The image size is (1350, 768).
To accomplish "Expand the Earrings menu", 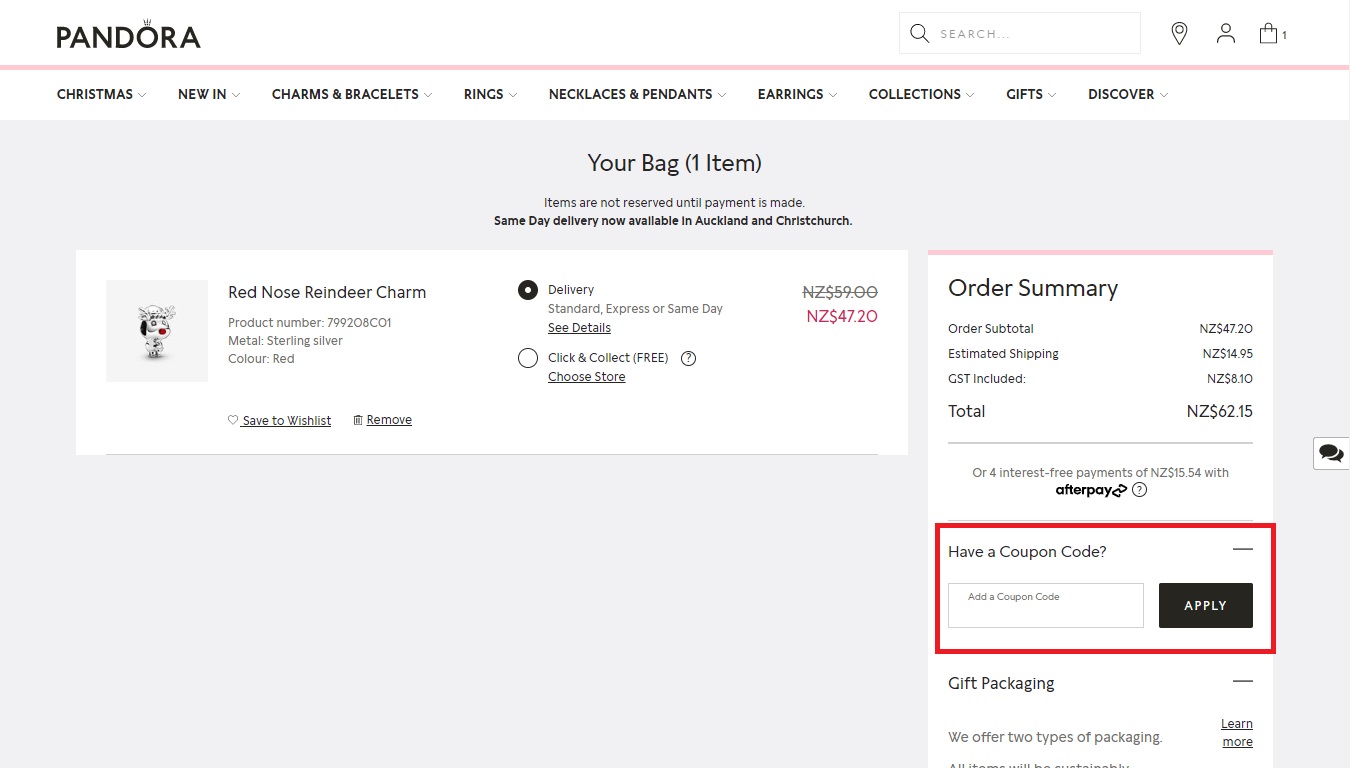I will [x=797, y=94].
